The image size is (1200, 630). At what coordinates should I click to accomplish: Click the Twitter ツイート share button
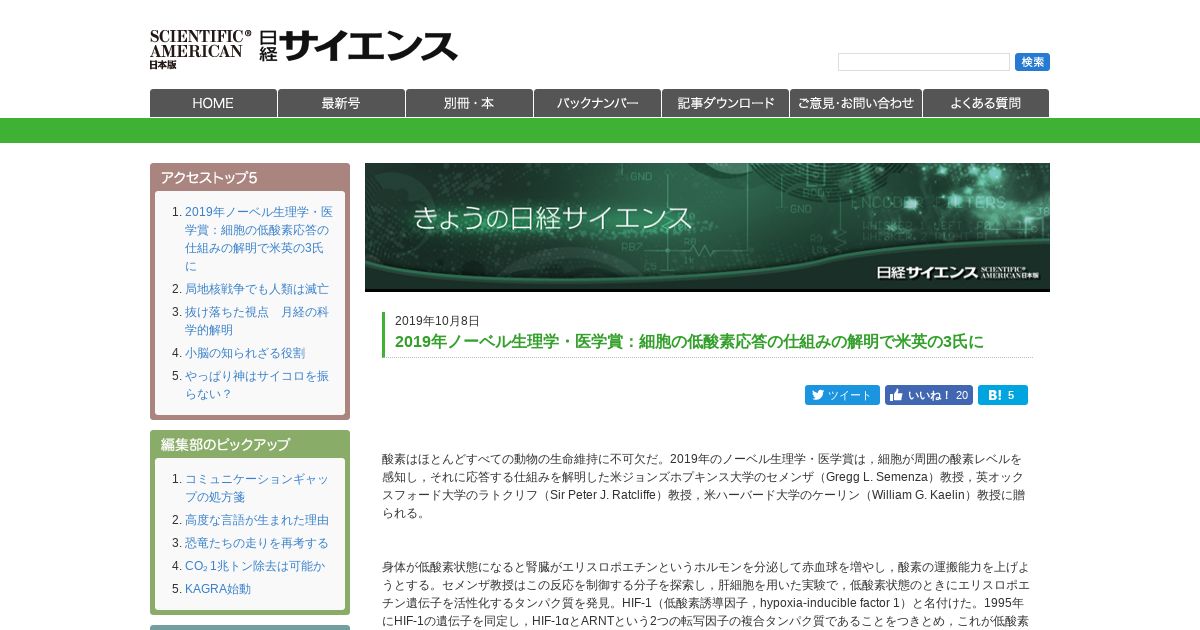842,395
